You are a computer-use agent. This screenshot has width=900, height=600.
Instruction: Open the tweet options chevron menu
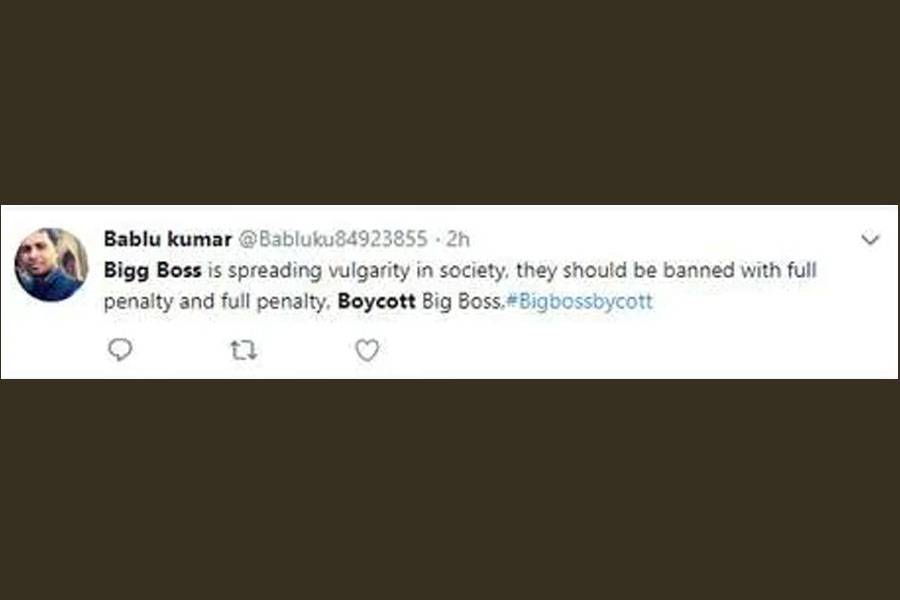click(870, 240)
